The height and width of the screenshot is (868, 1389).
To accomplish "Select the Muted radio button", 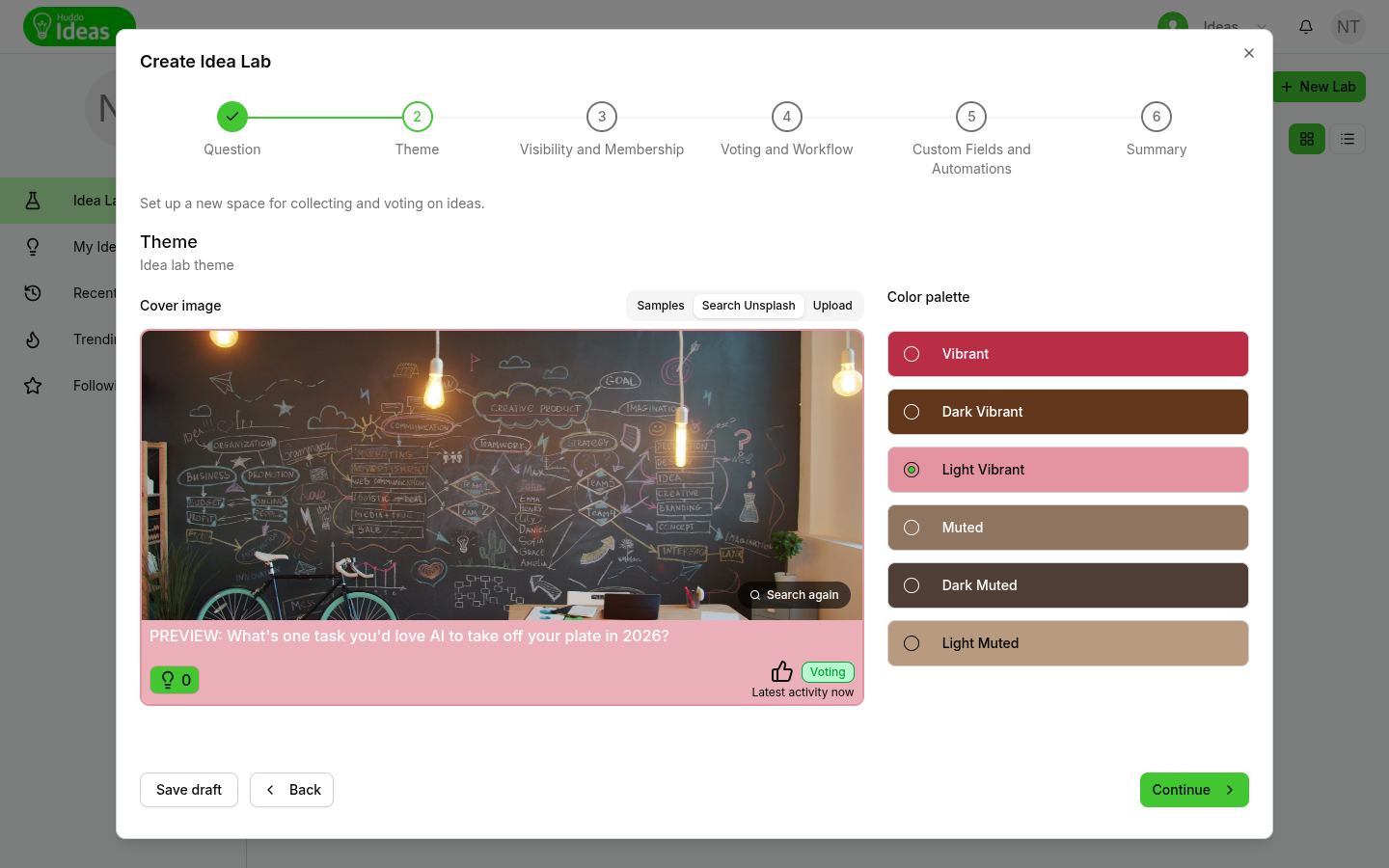I will pyautogui.click(x=912, y=528).
